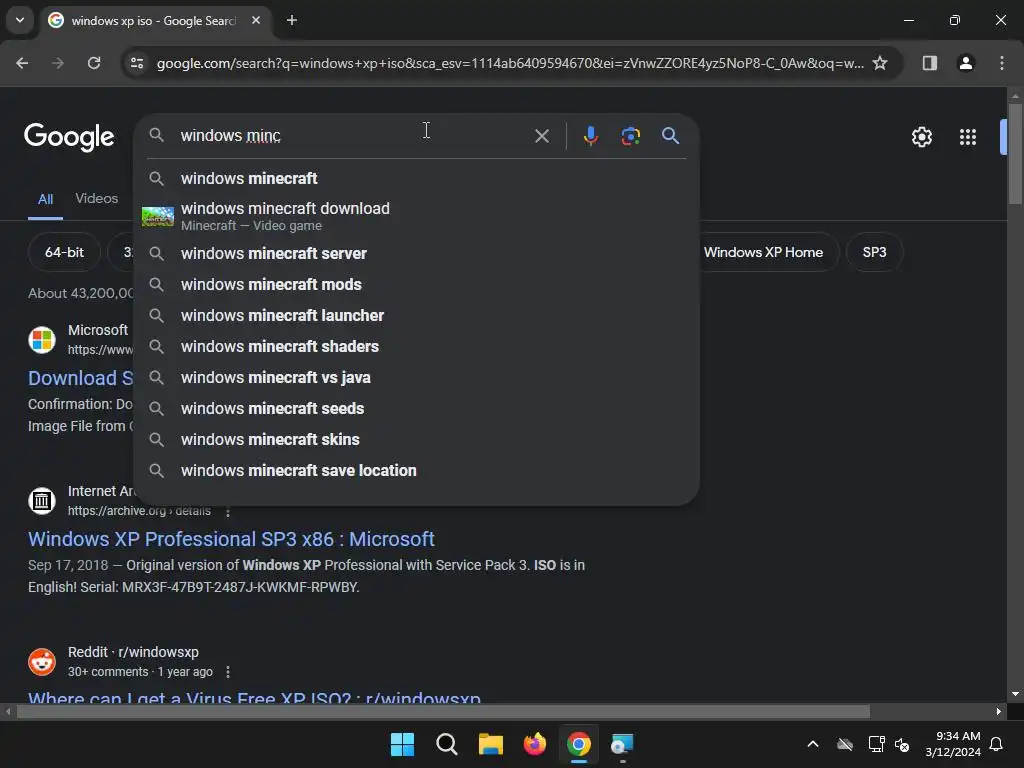Select suggestion 'windows minecraft server'
1024x768 pixels.
(416, 253)
